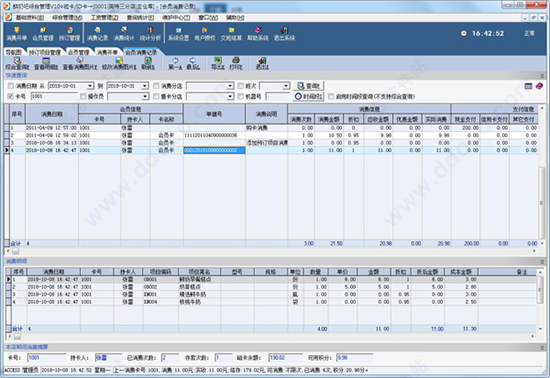Viewport: 550px width, 378px height.
Task: Switch to the 导航图 tab
Action: (x=13, y=52)
